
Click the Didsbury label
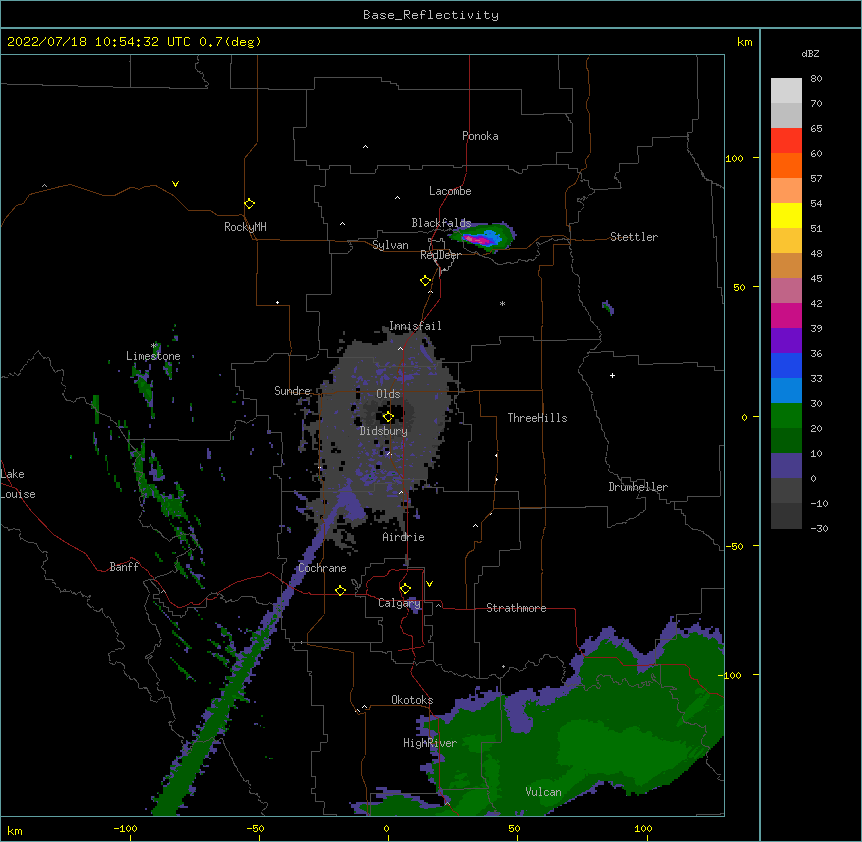tap(384, 431)
